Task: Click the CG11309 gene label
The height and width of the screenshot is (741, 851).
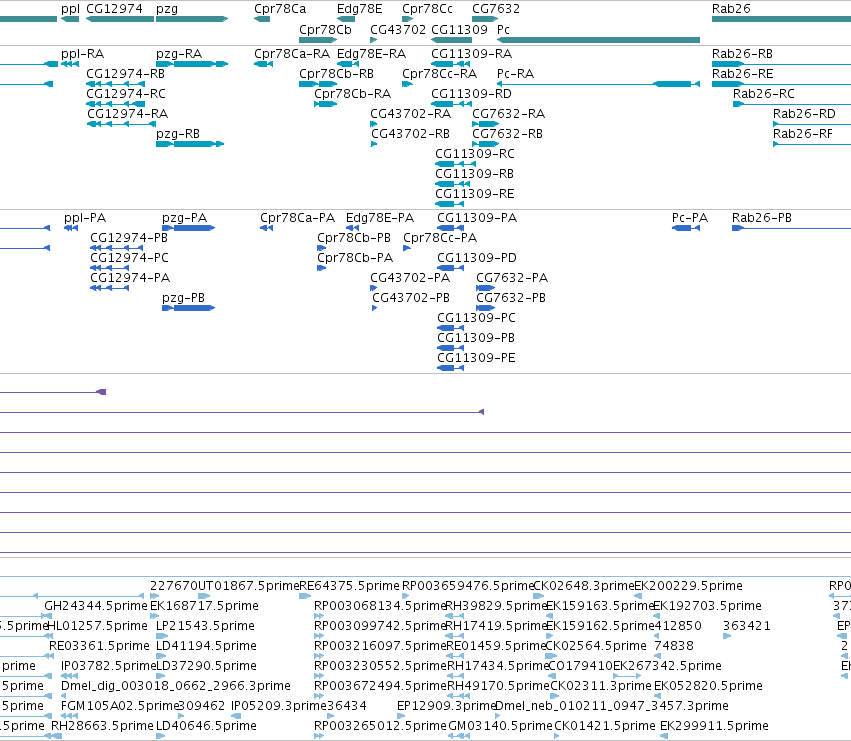Action: (459, 29)
